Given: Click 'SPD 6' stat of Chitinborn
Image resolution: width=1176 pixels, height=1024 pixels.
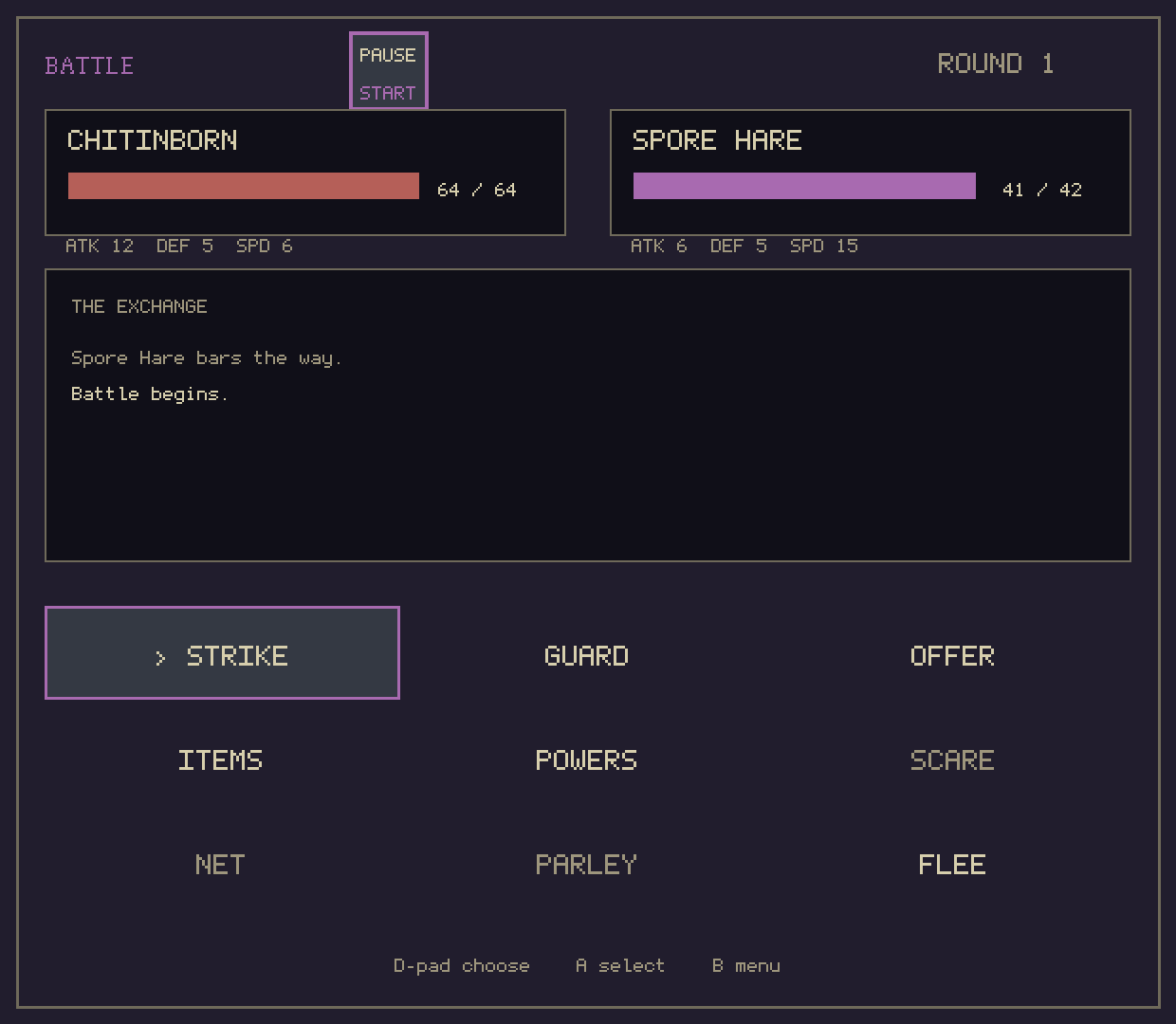Looking at the screenshot, I should coord(265,246).
